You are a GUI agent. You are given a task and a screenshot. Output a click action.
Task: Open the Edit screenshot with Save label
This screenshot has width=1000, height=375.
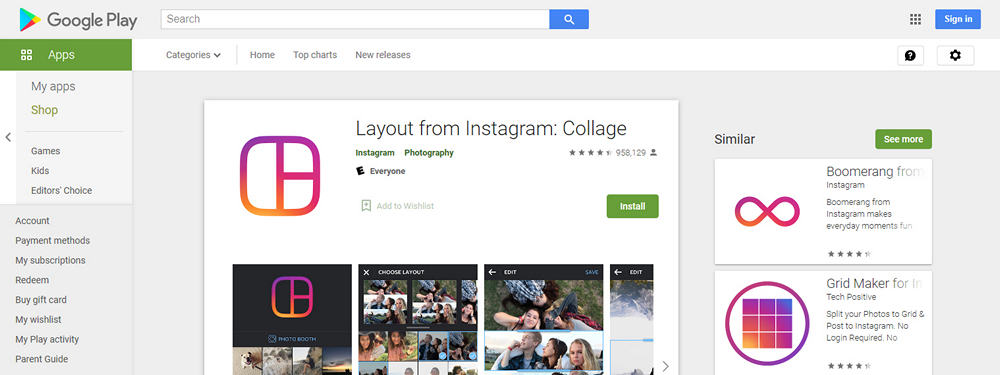543,320
